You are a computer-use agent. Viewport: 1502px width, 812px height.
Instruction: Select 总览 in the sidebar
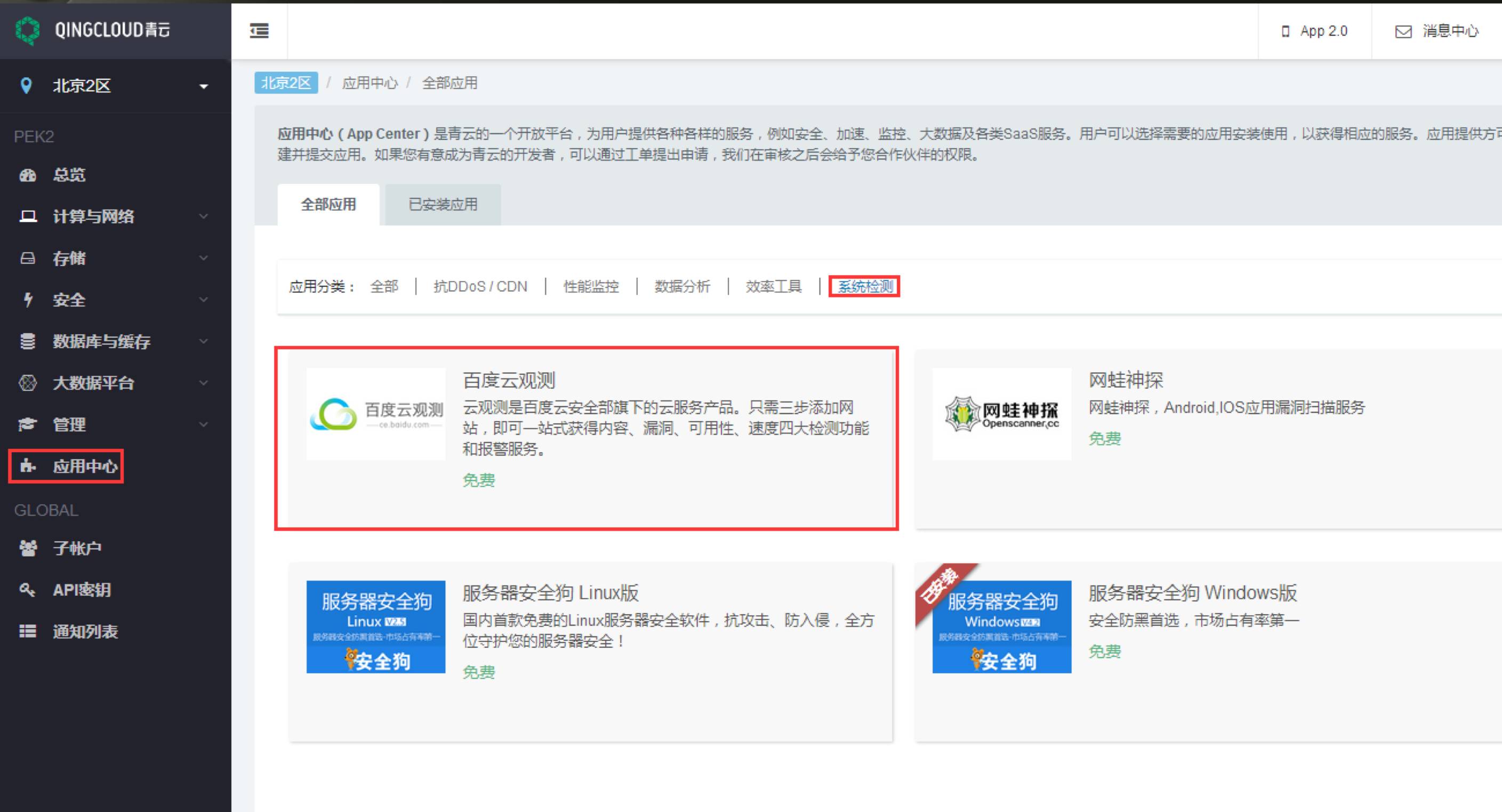69,175
